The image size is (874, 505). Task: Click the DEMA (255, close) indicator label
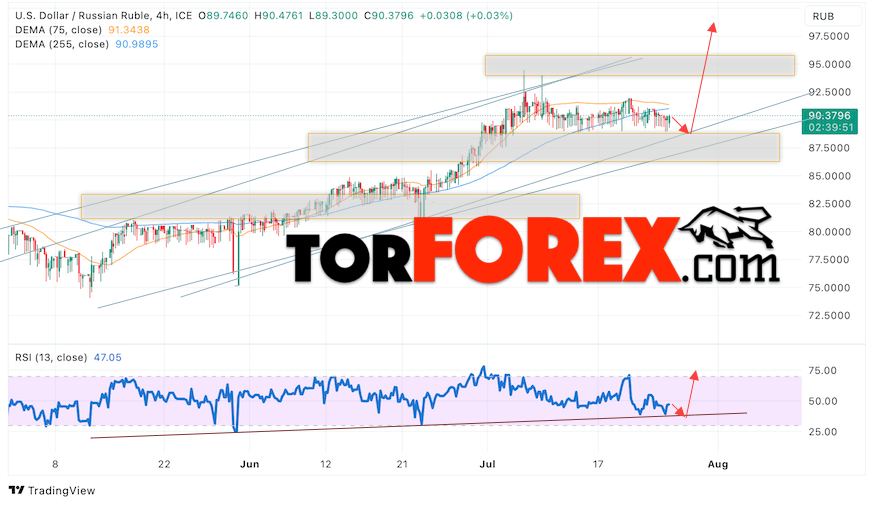point(62,43)
